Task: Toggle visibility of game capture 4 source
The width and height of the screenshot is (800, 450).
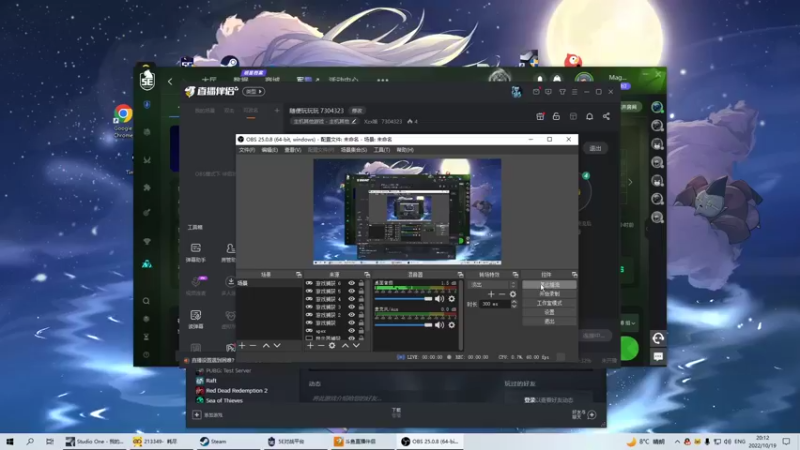Action: pos(352,299)
